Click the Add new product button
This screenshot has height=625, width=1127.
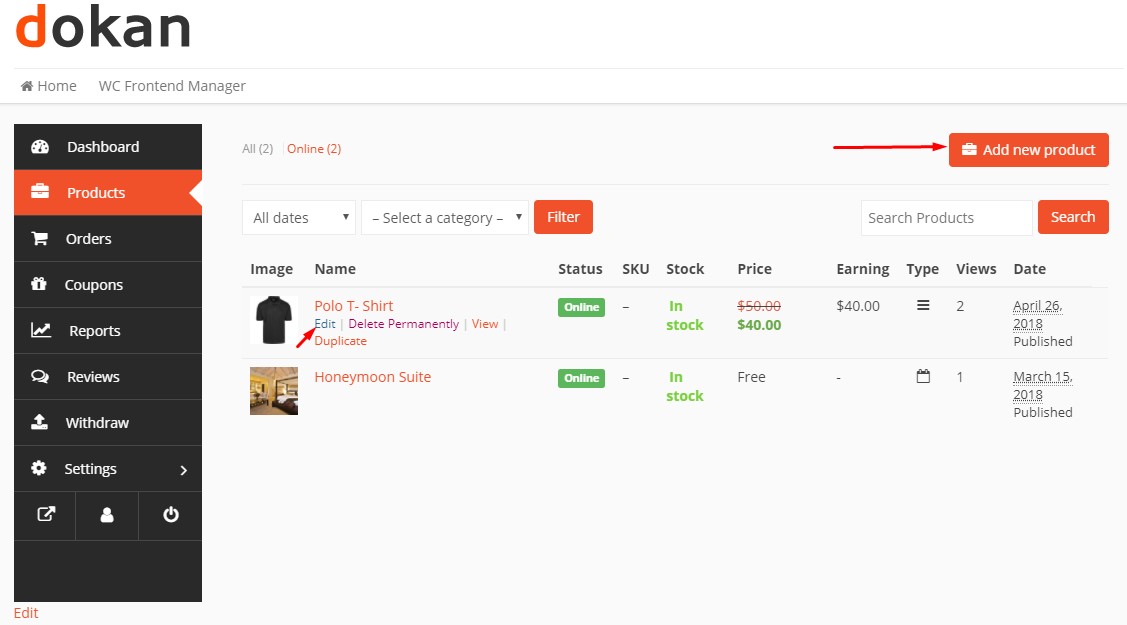pyautogui.click(x=1029, y=149)
